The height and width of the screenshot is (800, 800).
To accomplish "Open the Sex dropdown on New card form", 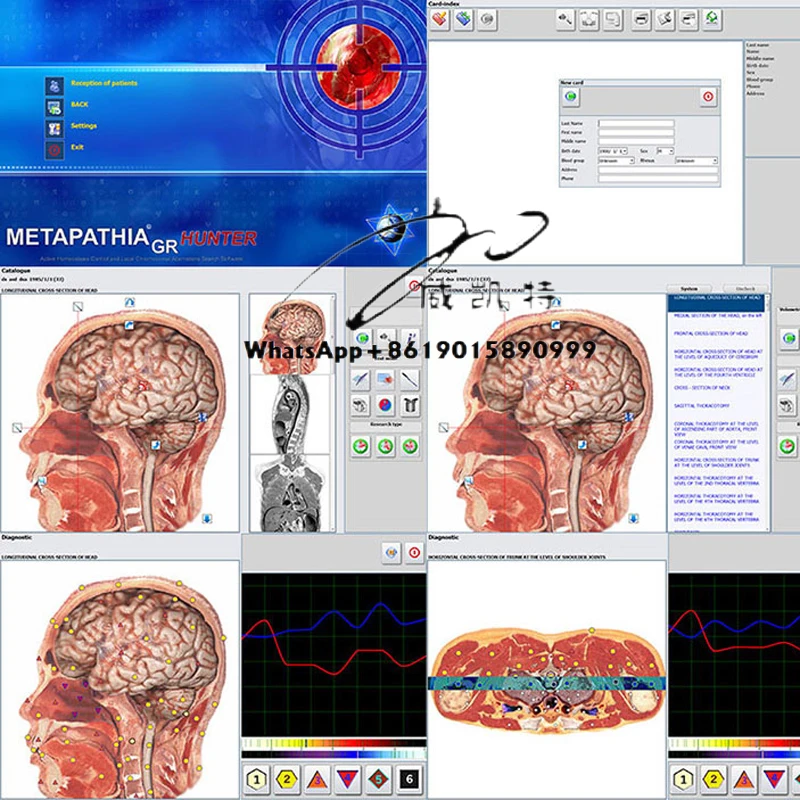I will pos(666,151).
